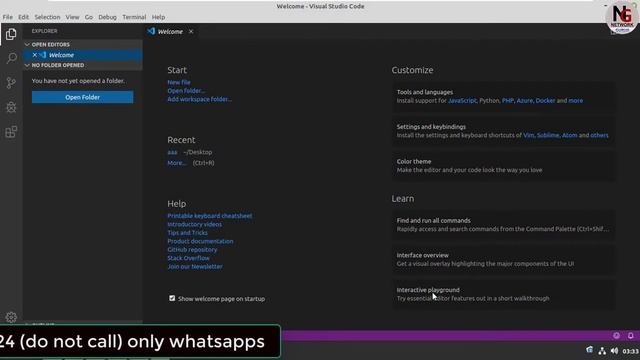Click others link in Settings and keybindings
The height and width of the screenshot is (360, 640).
[599, 135]
